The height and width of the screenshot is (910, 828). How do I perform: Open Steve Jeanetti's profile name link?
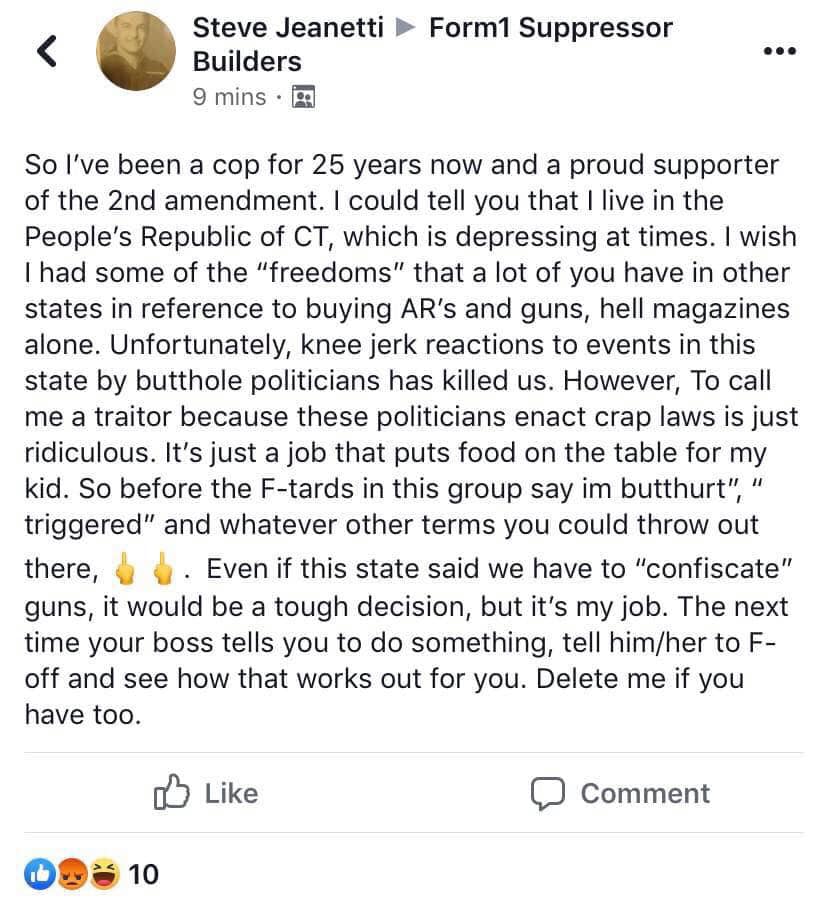288,28
